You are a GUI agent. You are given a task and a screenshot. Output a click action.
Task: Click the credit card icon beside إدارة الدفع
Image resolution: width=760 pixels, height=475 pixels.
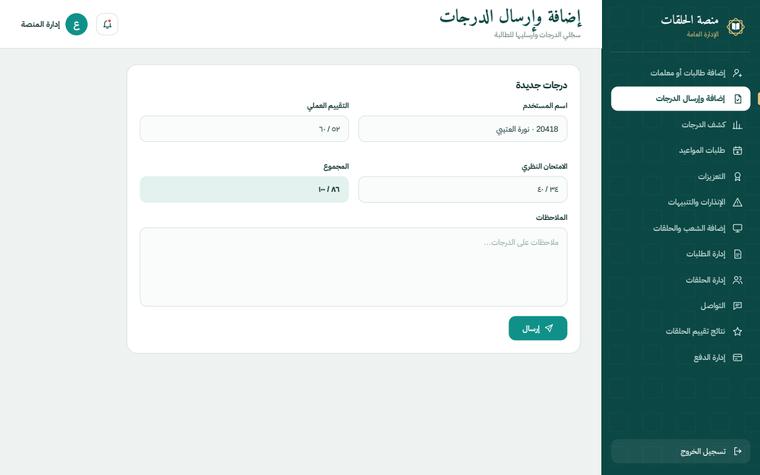point(737,358)
